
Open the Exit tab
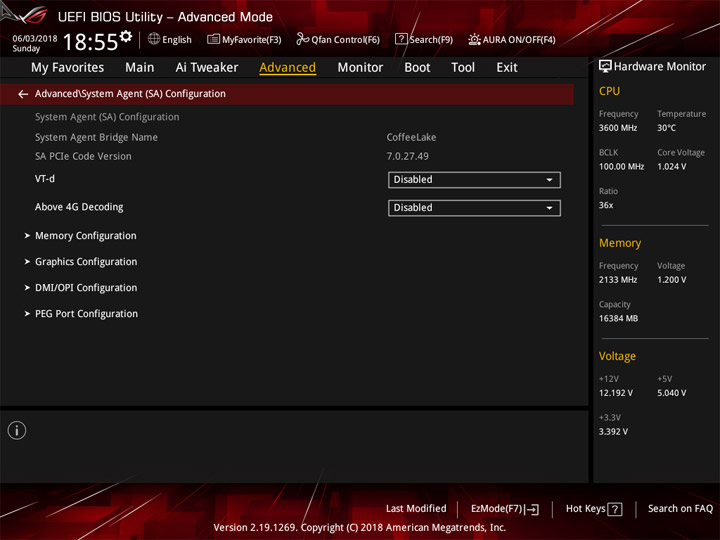(x=506, y=68)
